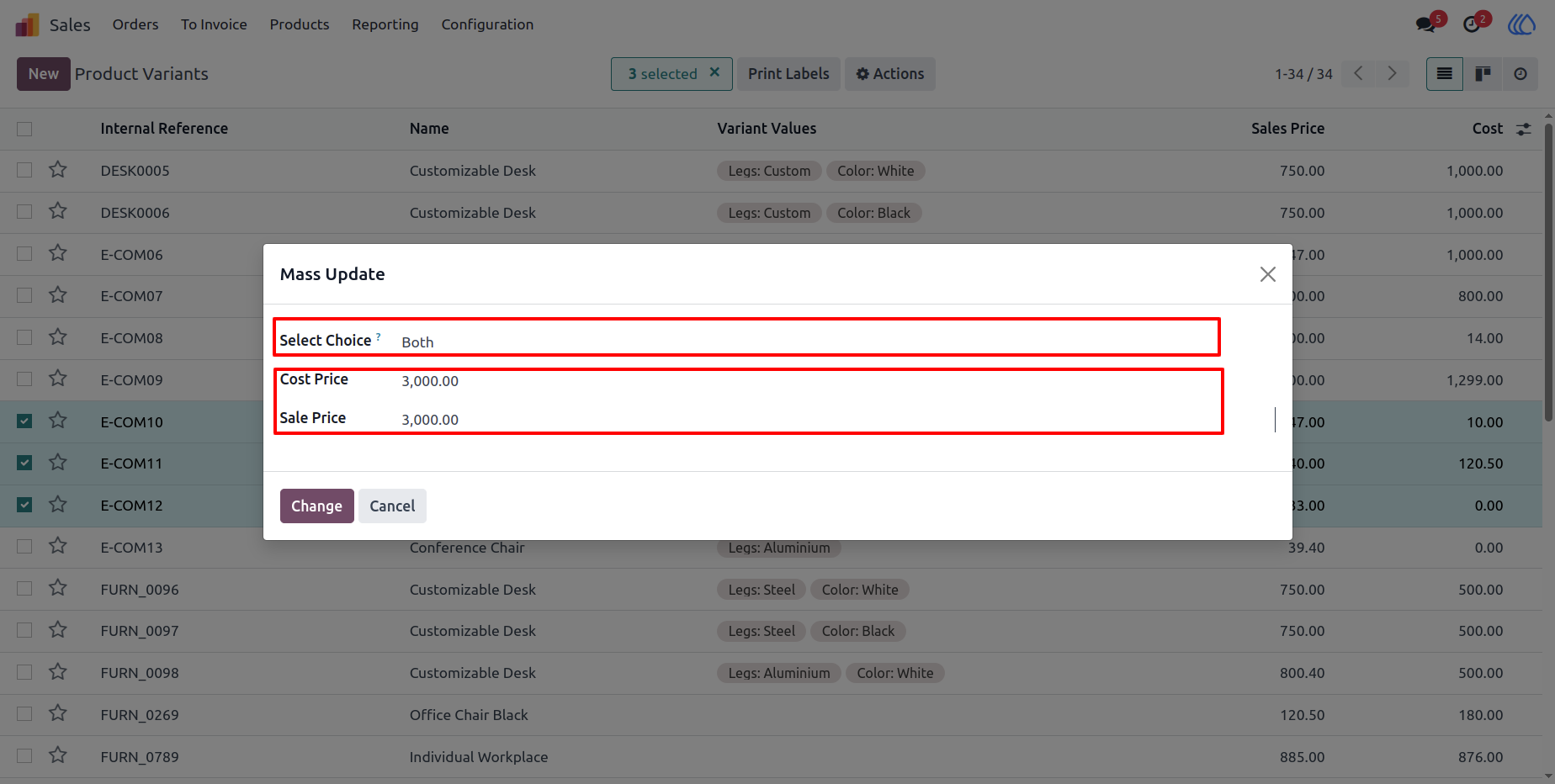The width and height of the screenshot is (1555, 784).
Task: Click the Cancel button
Action: (392, 506)
